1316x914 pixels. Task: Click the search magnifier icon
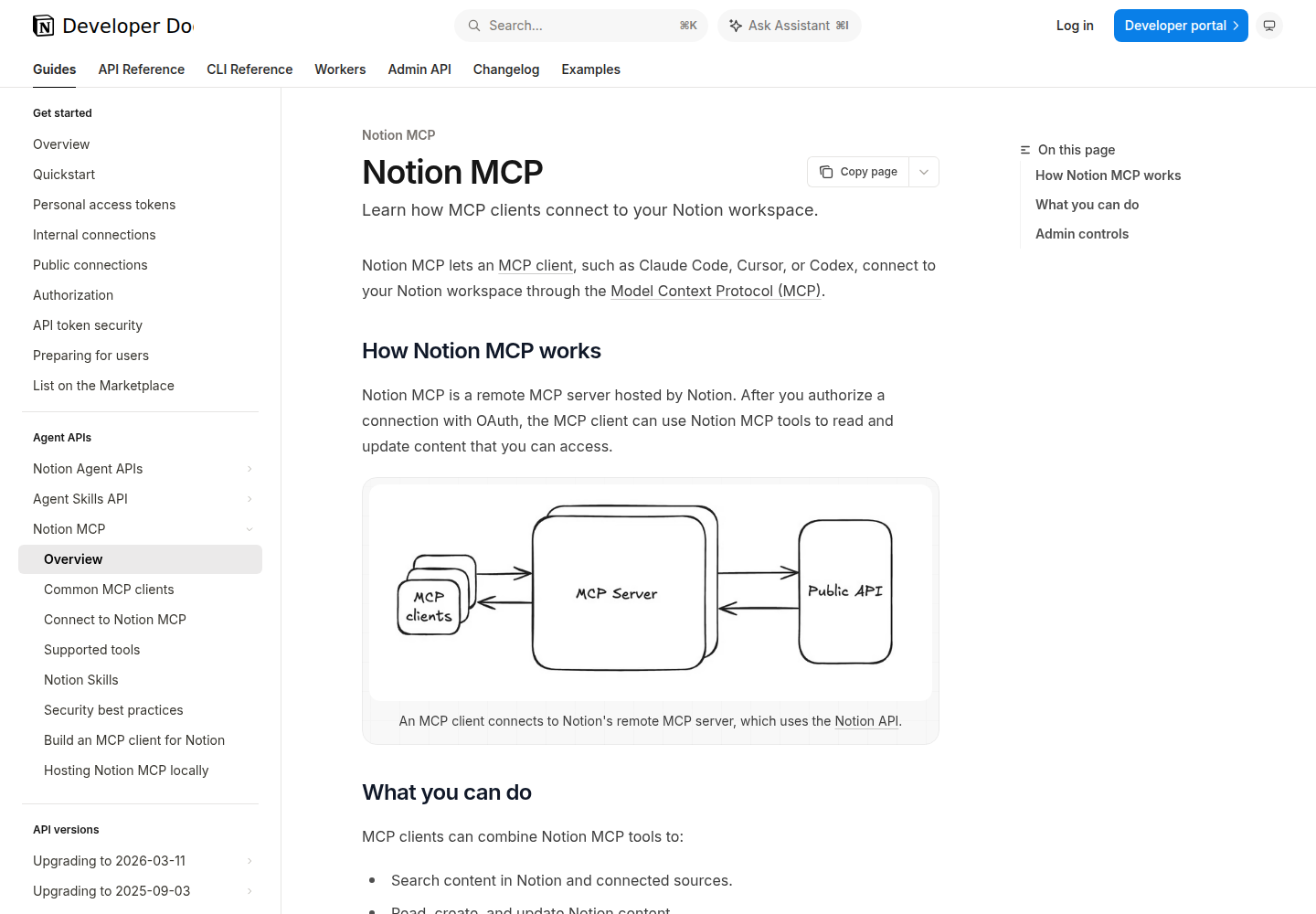[474, 26]
